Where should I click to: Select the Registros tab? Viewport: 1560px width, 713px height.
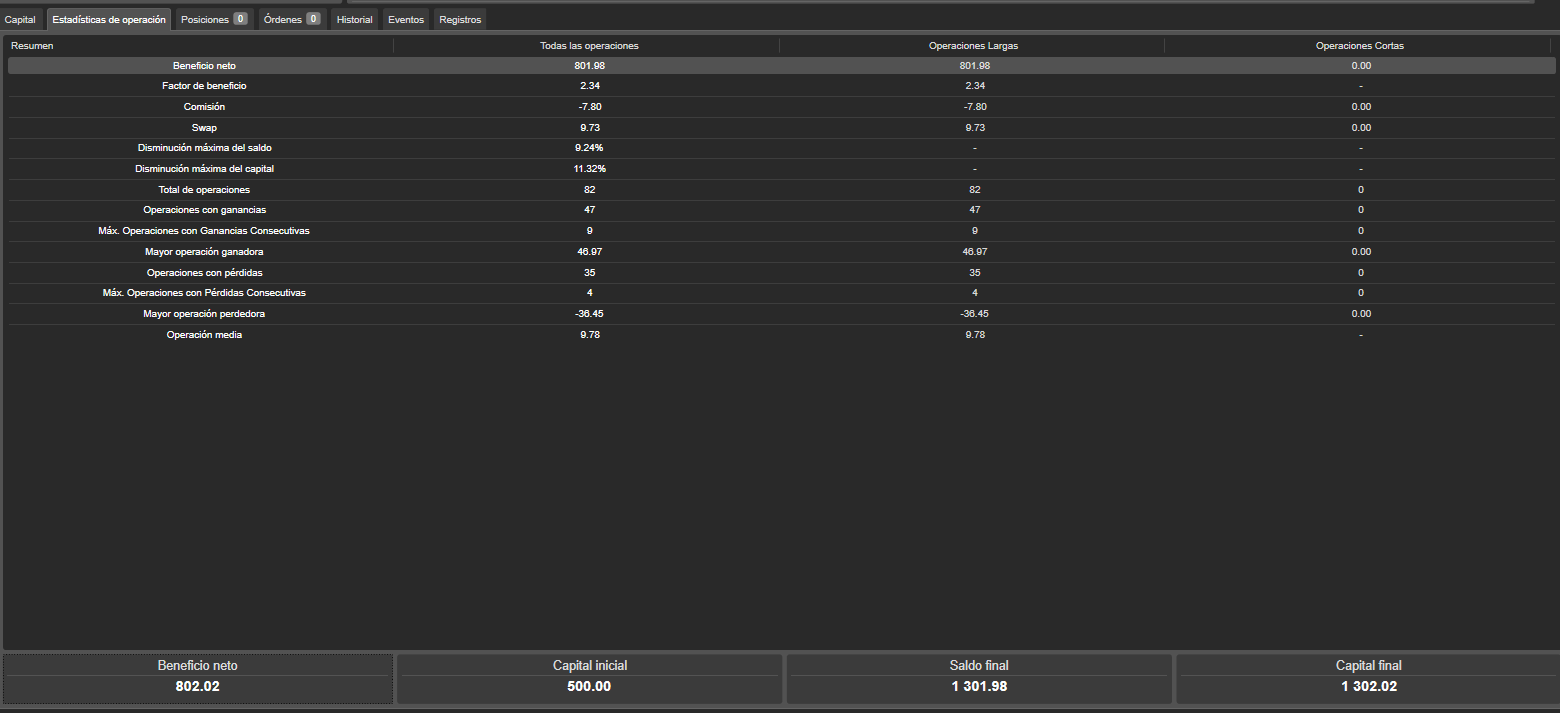(x=460, y=20)
